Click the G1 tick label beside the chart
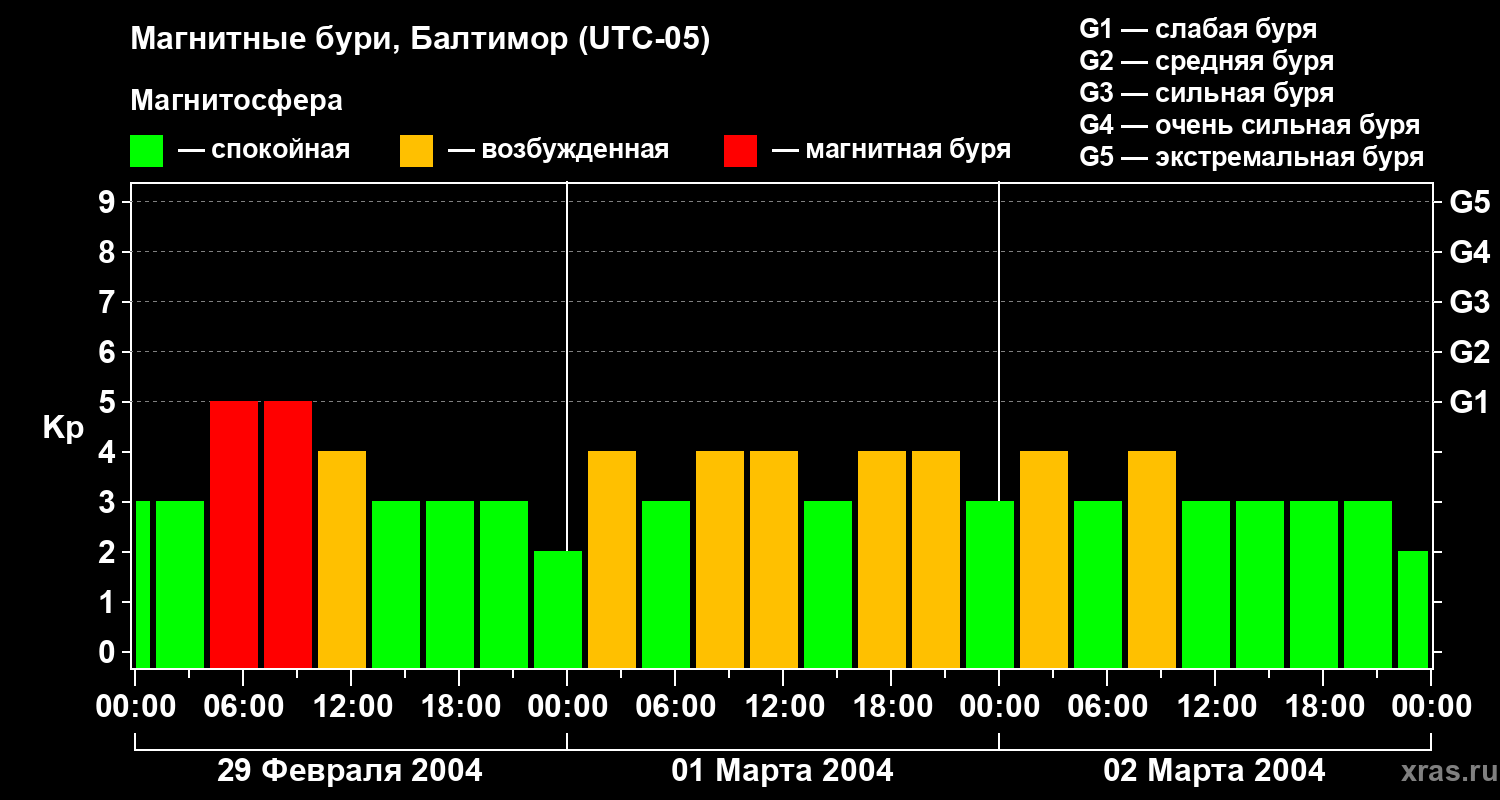Image resolution: width=1500 pixels, height=800 pixels. point(1469,402)
